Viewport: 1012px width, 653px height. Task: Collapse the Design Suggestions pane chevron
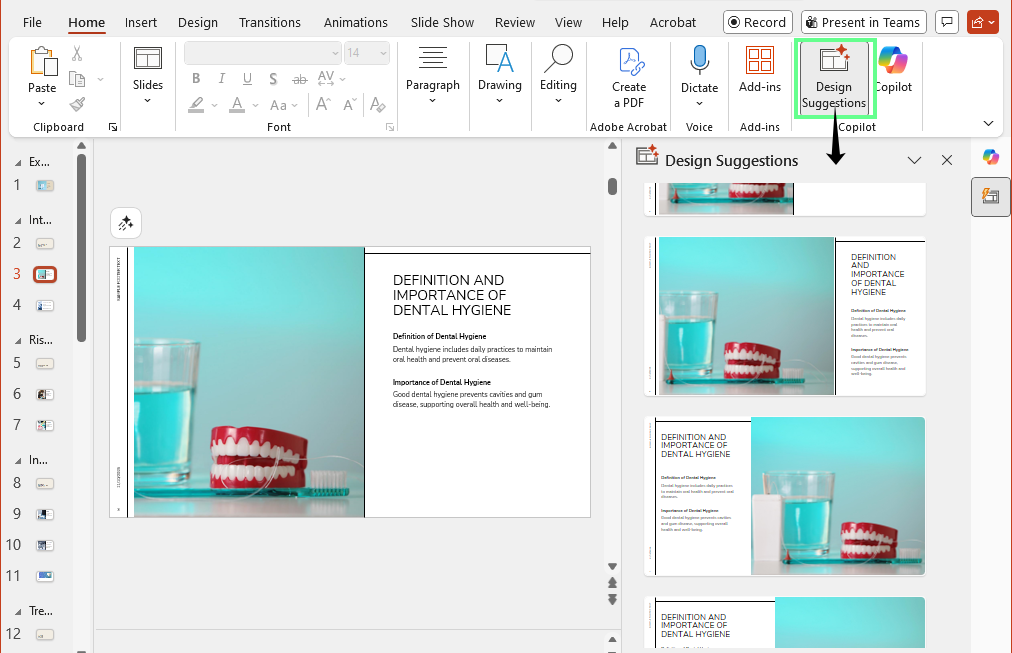(914, 159)
